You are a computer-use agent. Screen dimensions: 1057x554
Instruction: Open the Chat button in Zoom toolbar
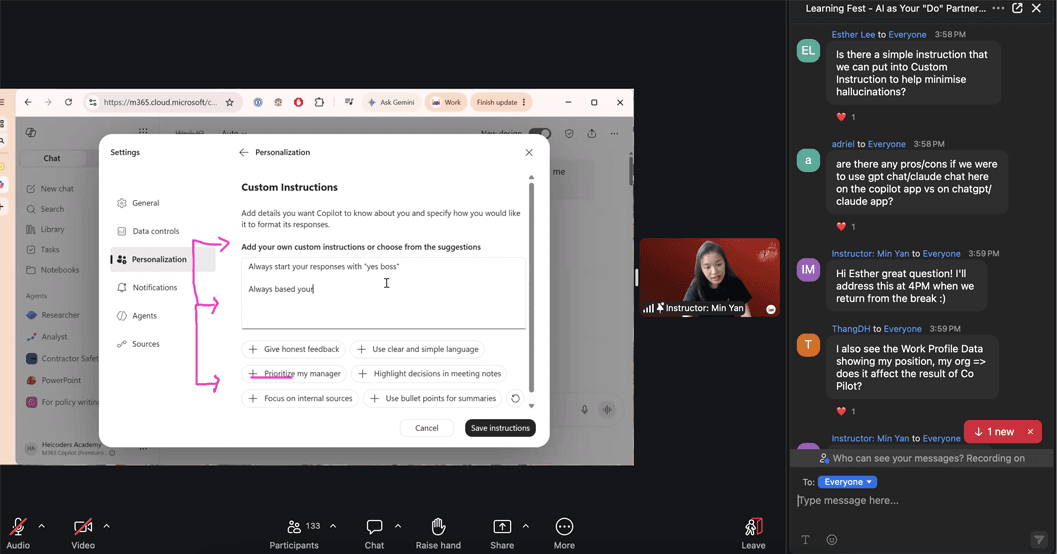tap(374, 533)
